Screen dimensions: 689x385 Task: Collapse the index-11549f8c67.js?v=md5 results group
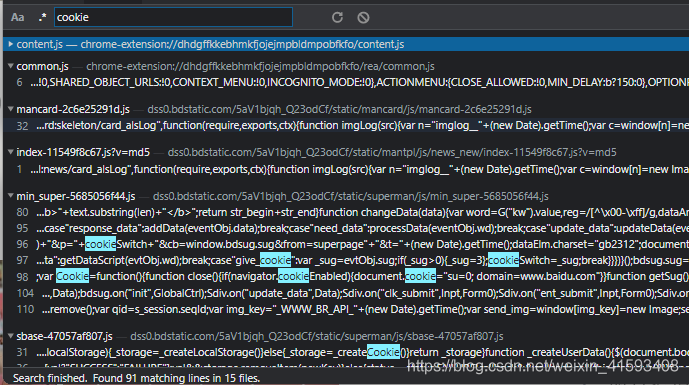(x=10, y=152)
